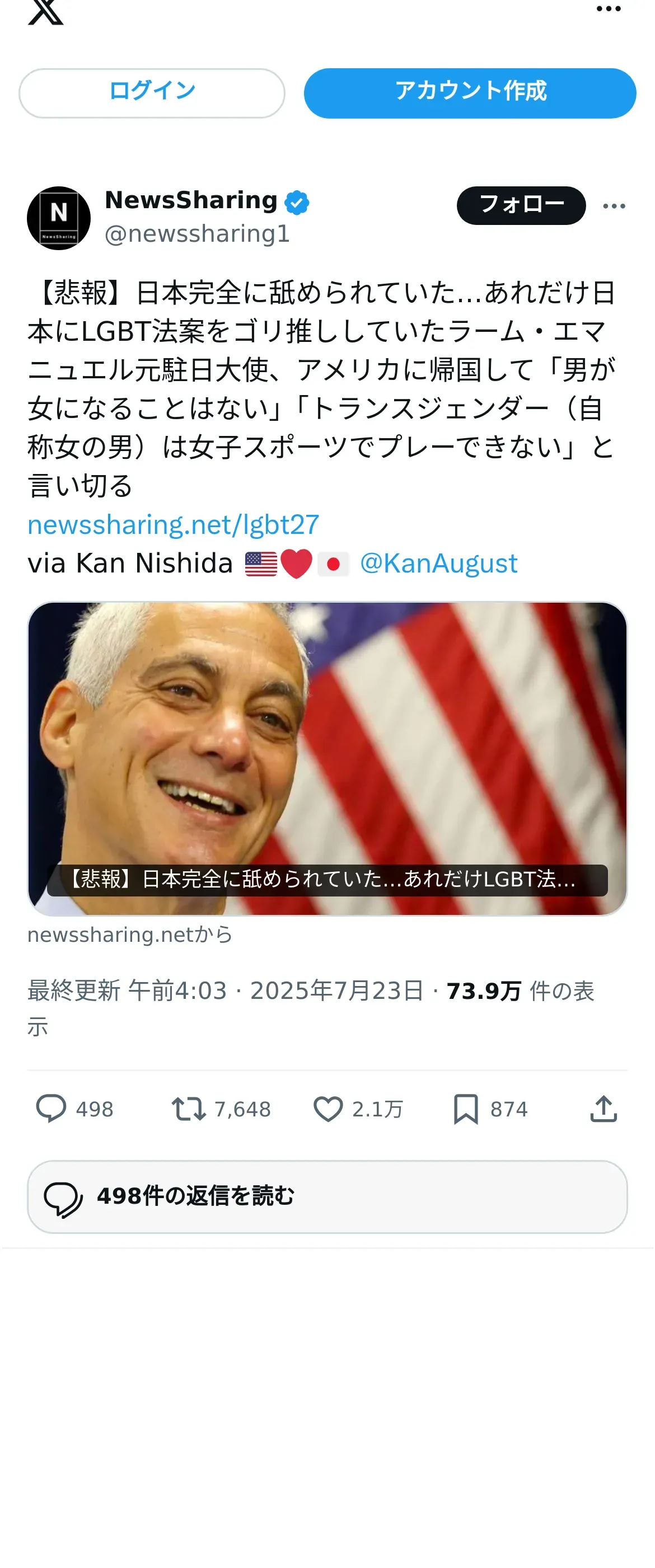655x1568 pixels.
Task: Open NewsSharing profile avatar
Action: point(59,218)
